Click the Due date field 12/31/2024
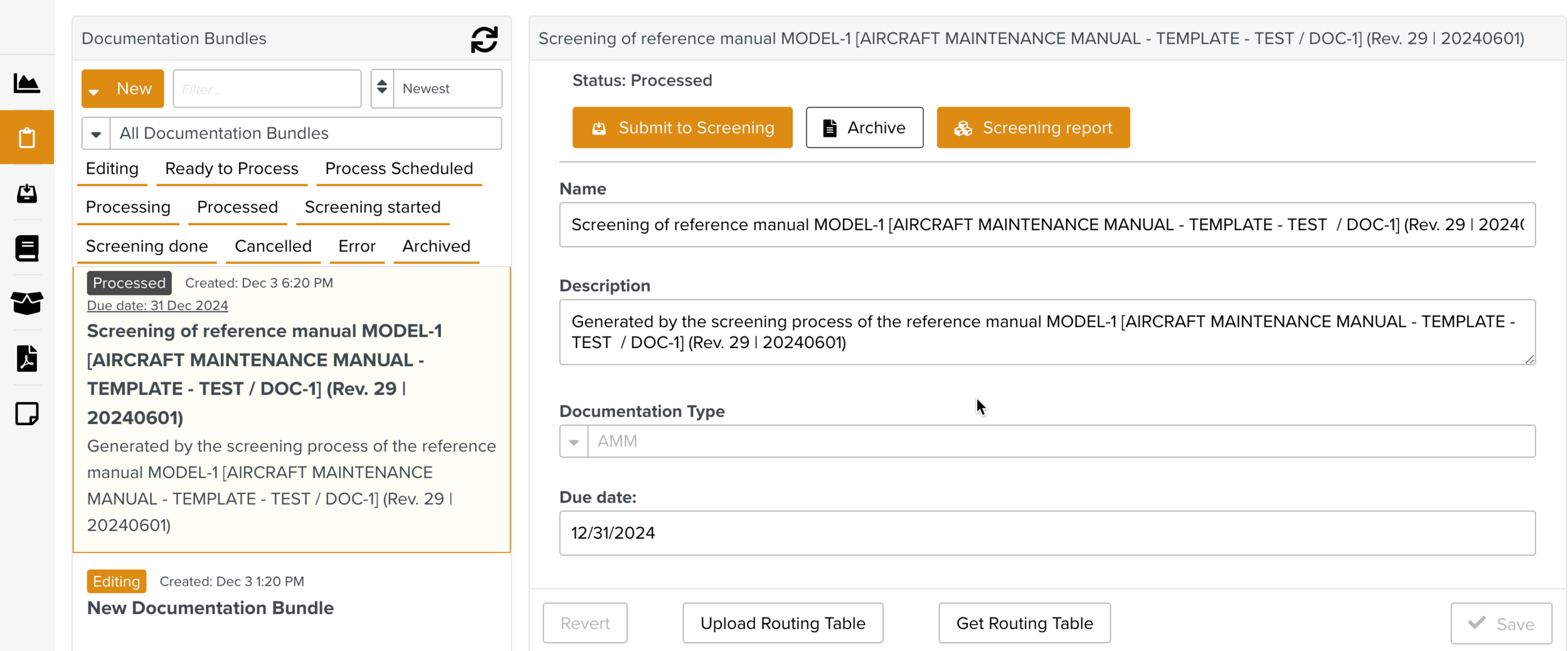 pos(1047,532)
